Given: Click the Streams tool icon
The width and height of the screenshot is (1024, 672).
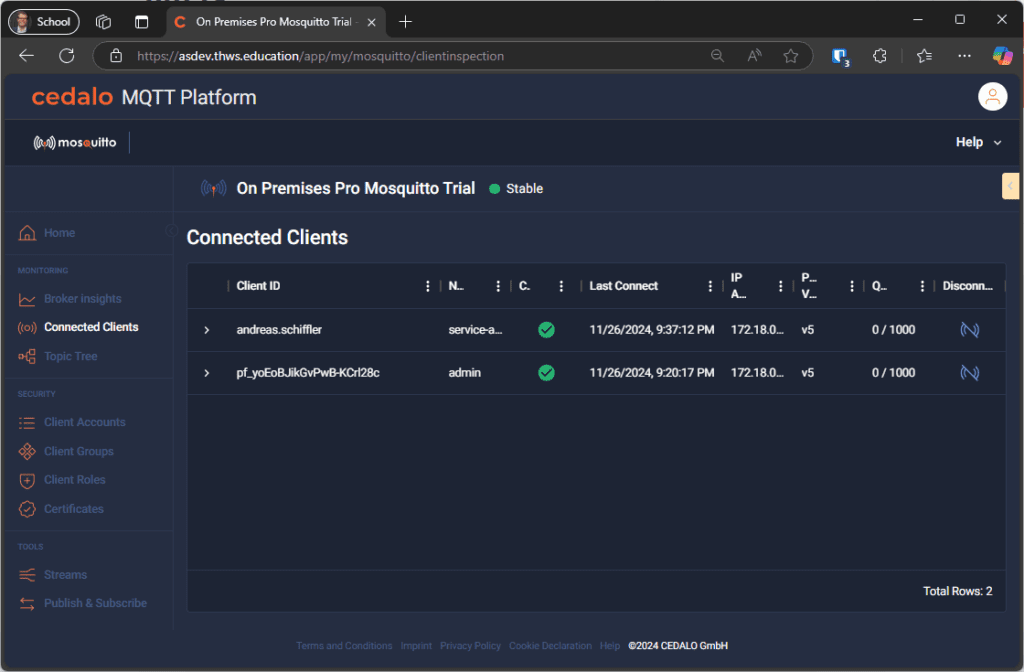Looking at the screenshot, I should (x=28, y=574).
